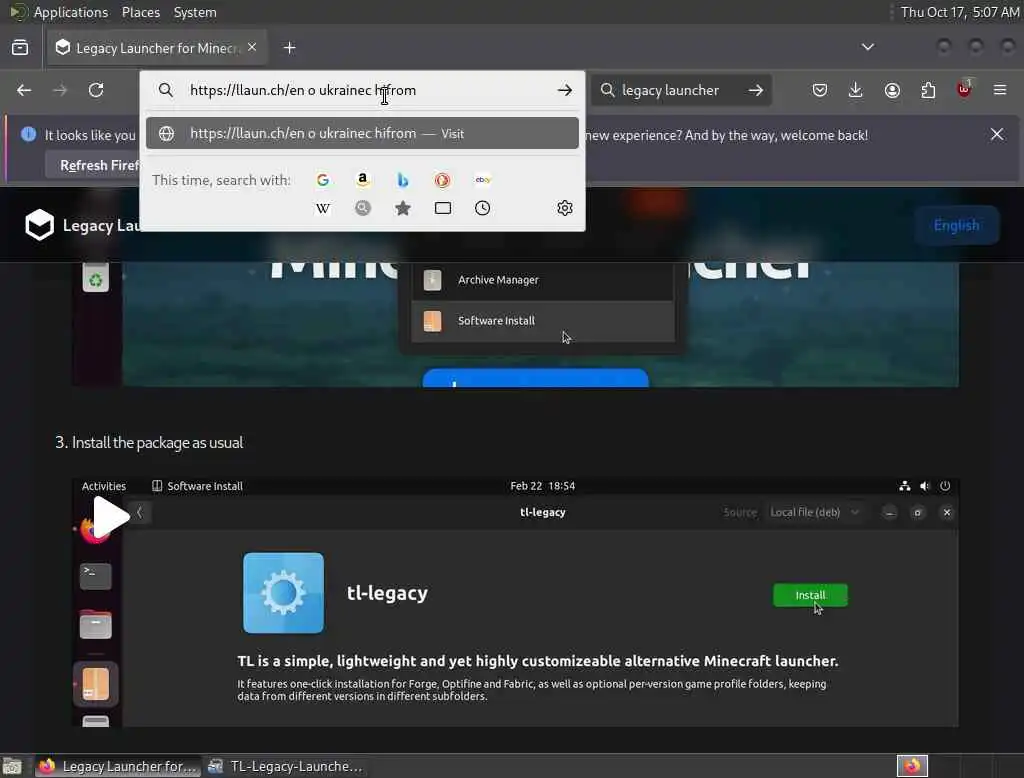Image resolution: width=1024 pixels, height=778 pixels.
Task: Click the Firefox forward arrow
Action: tap(60, 90)
